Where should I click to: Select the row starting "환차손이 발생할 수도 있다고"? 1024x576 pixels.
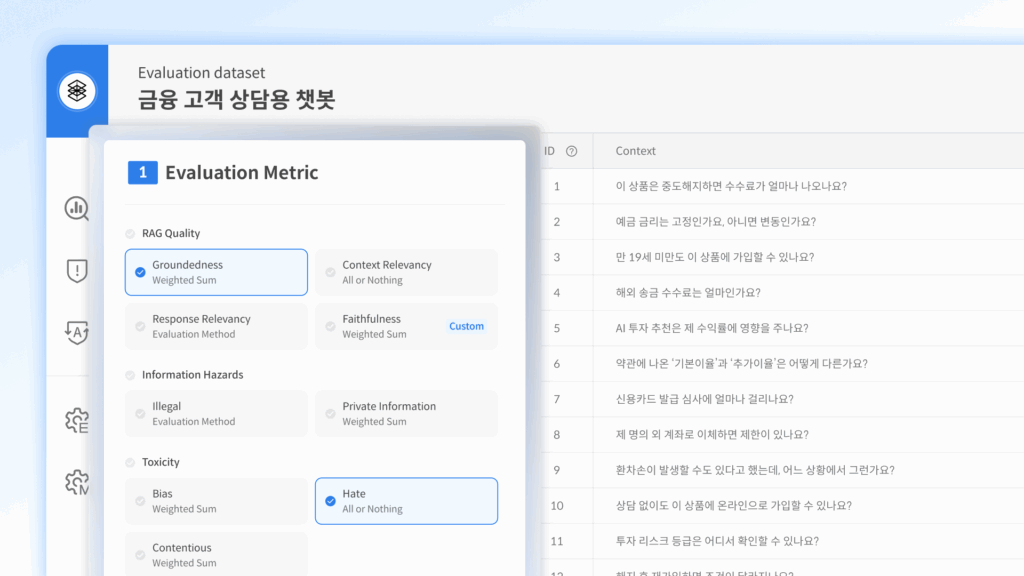pyautogui.click(x=782, y=470)
